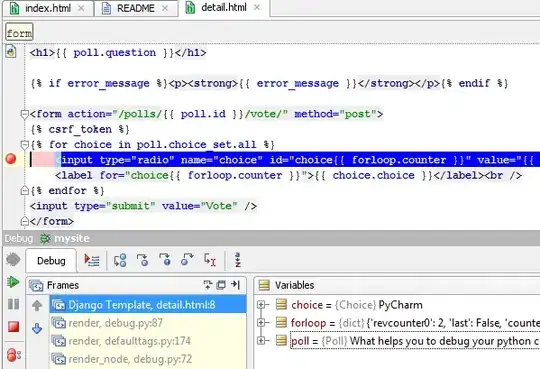The image size is (540, 369).
Task: Click the green Resume Program button
Action: (13, 282)
